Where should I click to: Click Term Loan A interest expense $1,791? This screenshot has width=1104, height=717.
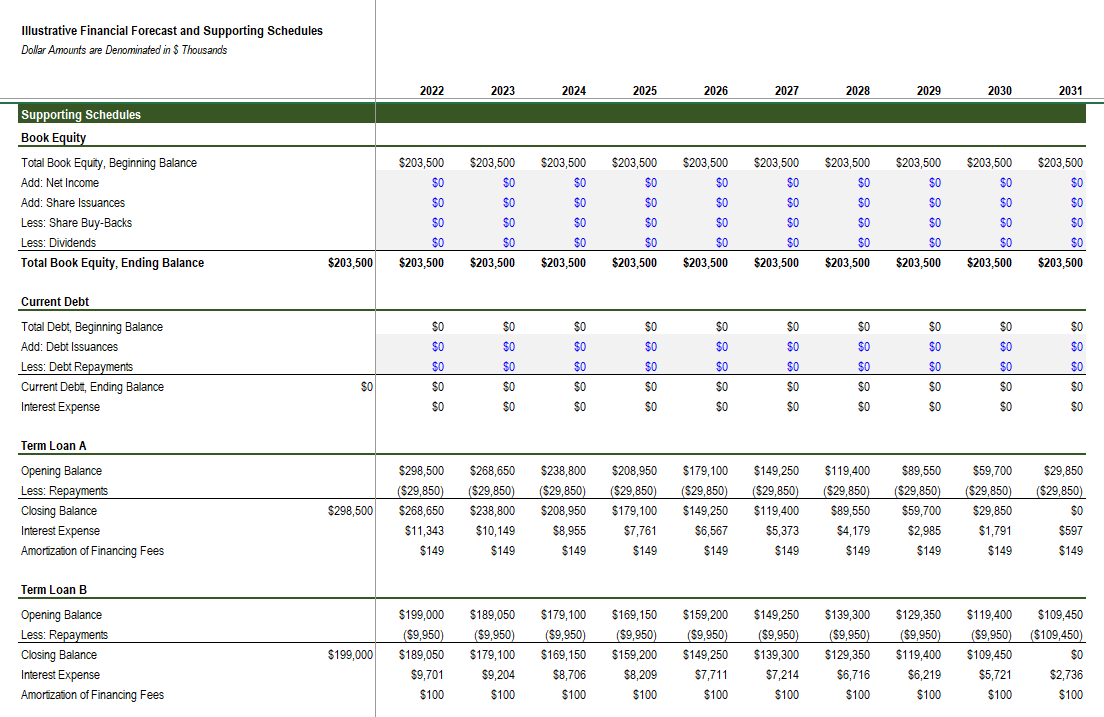pos(996,531)
